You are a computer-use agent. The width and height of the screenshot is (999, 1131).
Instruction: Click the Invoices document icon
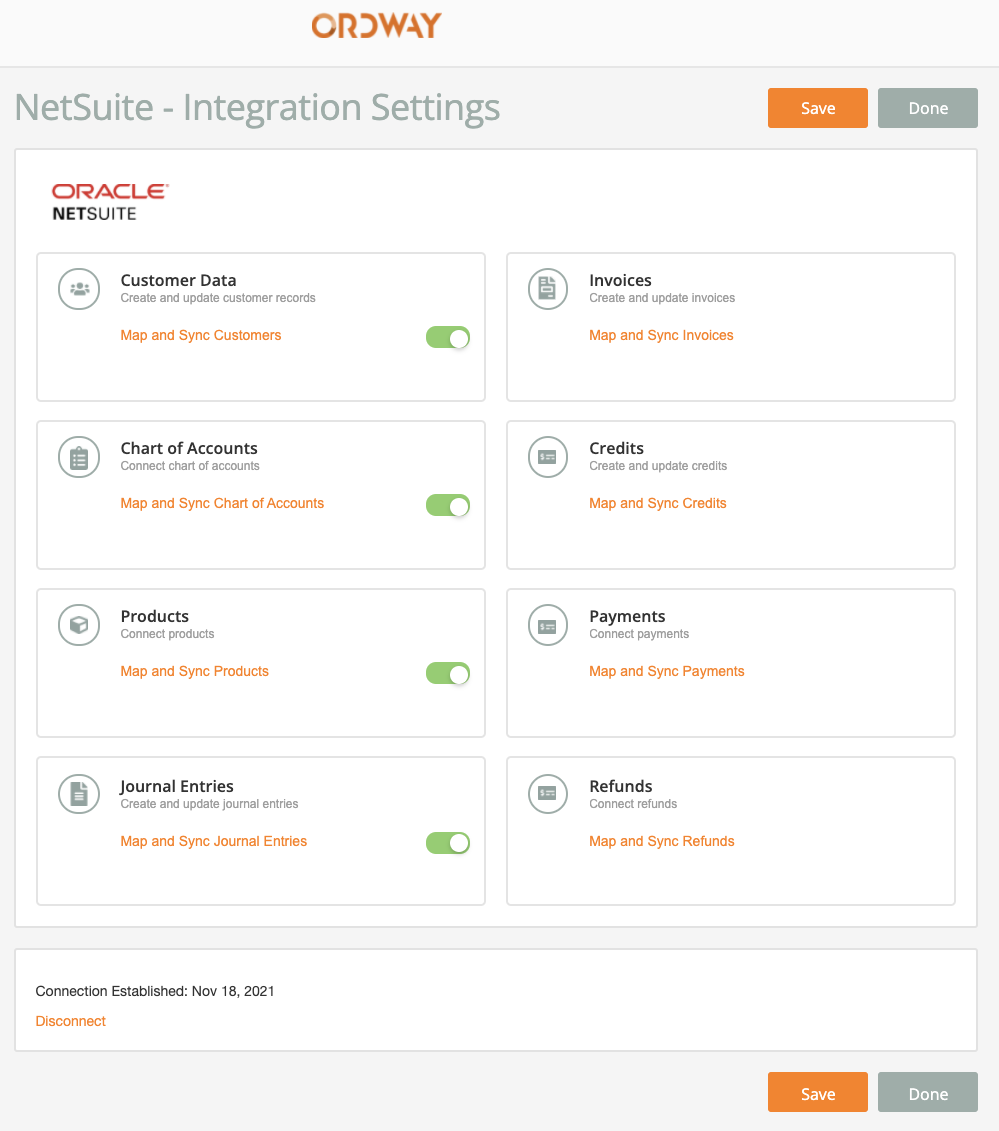coord(547,289)
